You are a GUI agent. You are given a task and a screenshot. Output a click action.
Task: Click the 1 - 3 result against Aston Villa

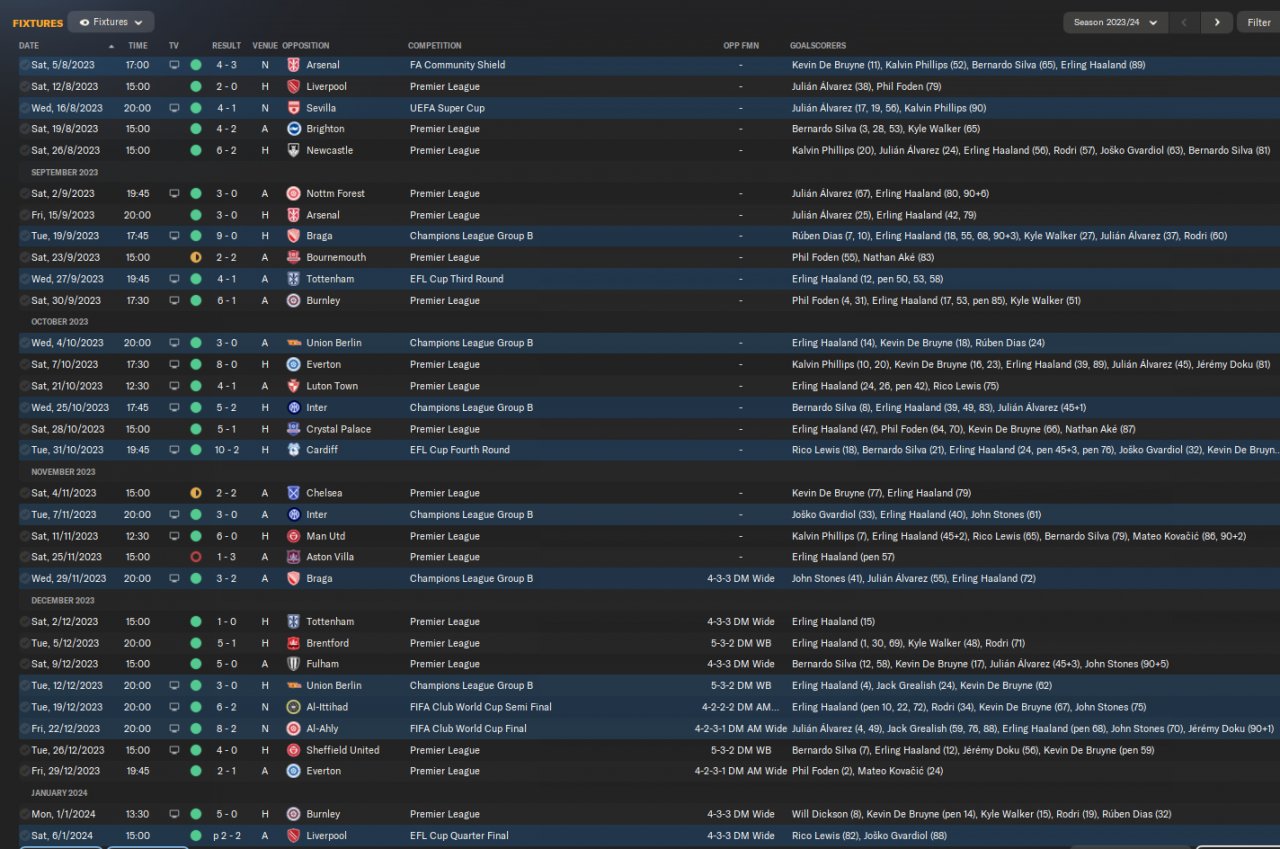tap(226, 557)
